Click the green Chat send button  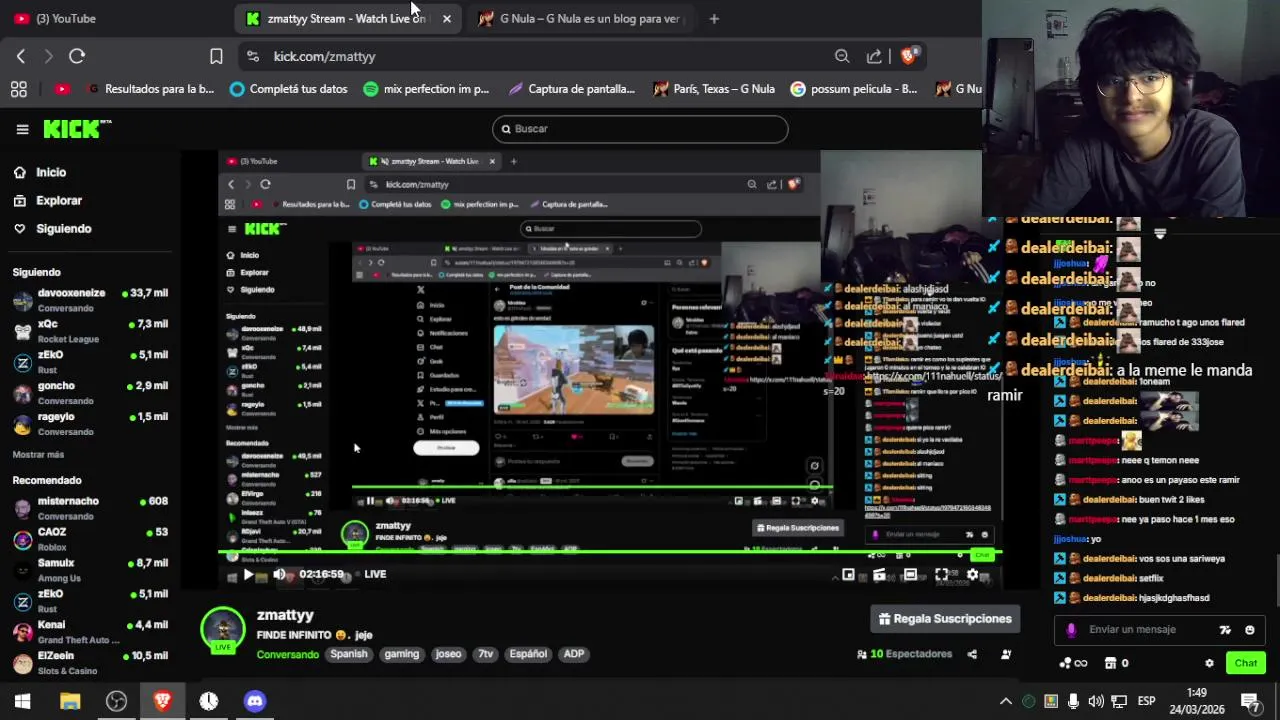pyautogui.click(x=1245, y=663)
